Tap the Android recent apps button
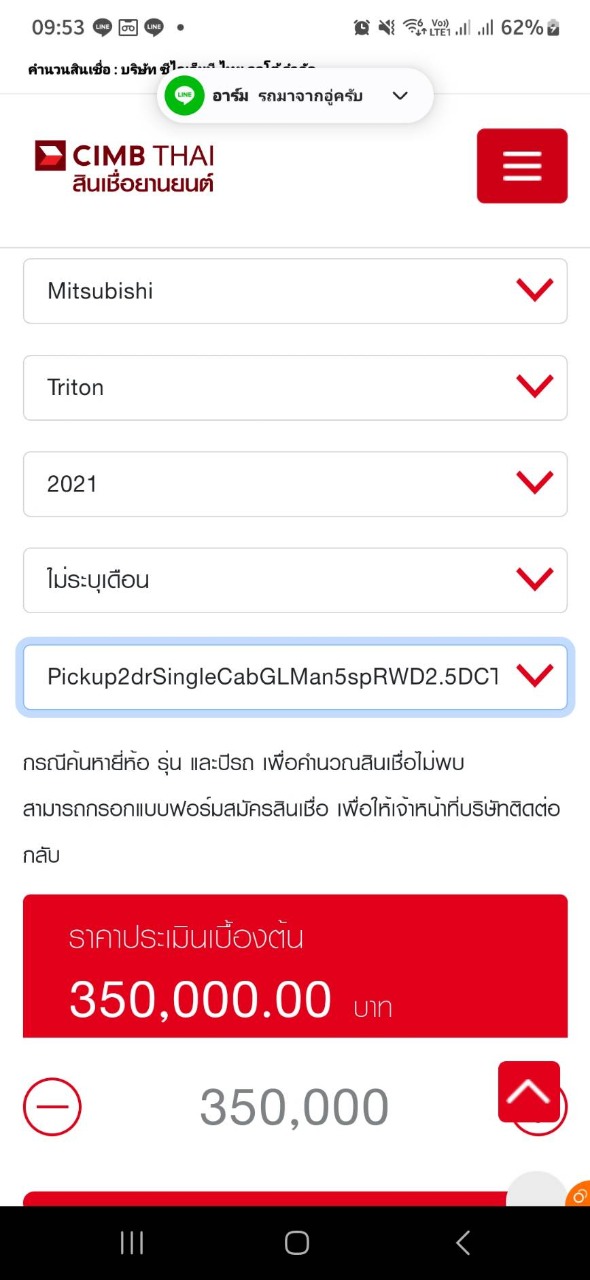The width and height of the screenshot is (590, 1280). point(132,1242)
